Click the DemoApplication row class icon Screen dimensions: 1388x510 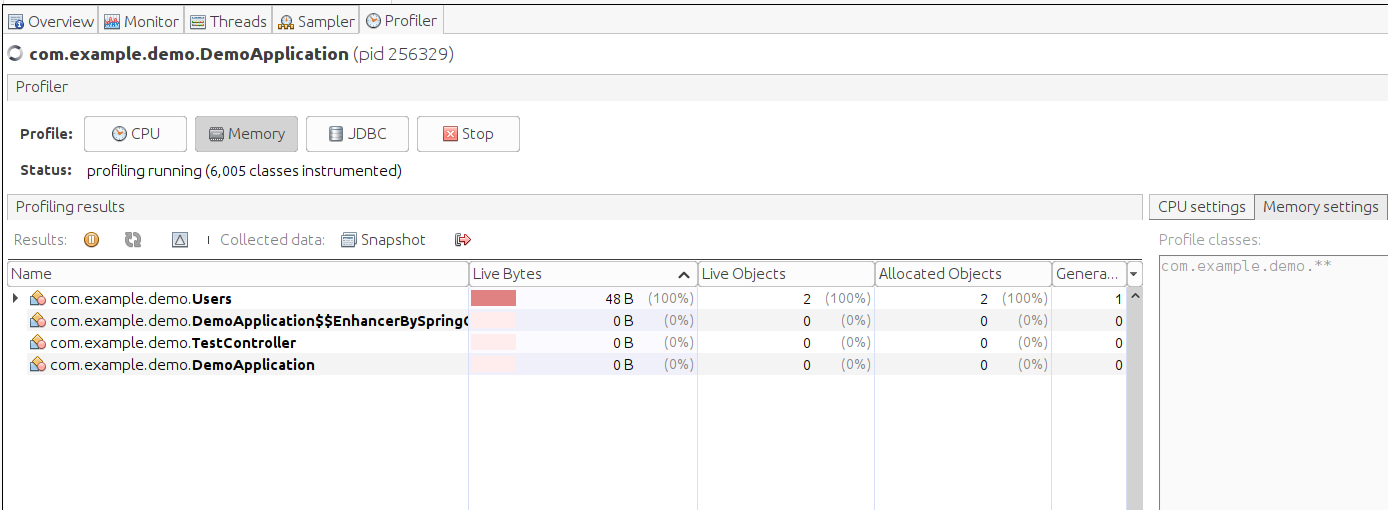pos(38,365)
